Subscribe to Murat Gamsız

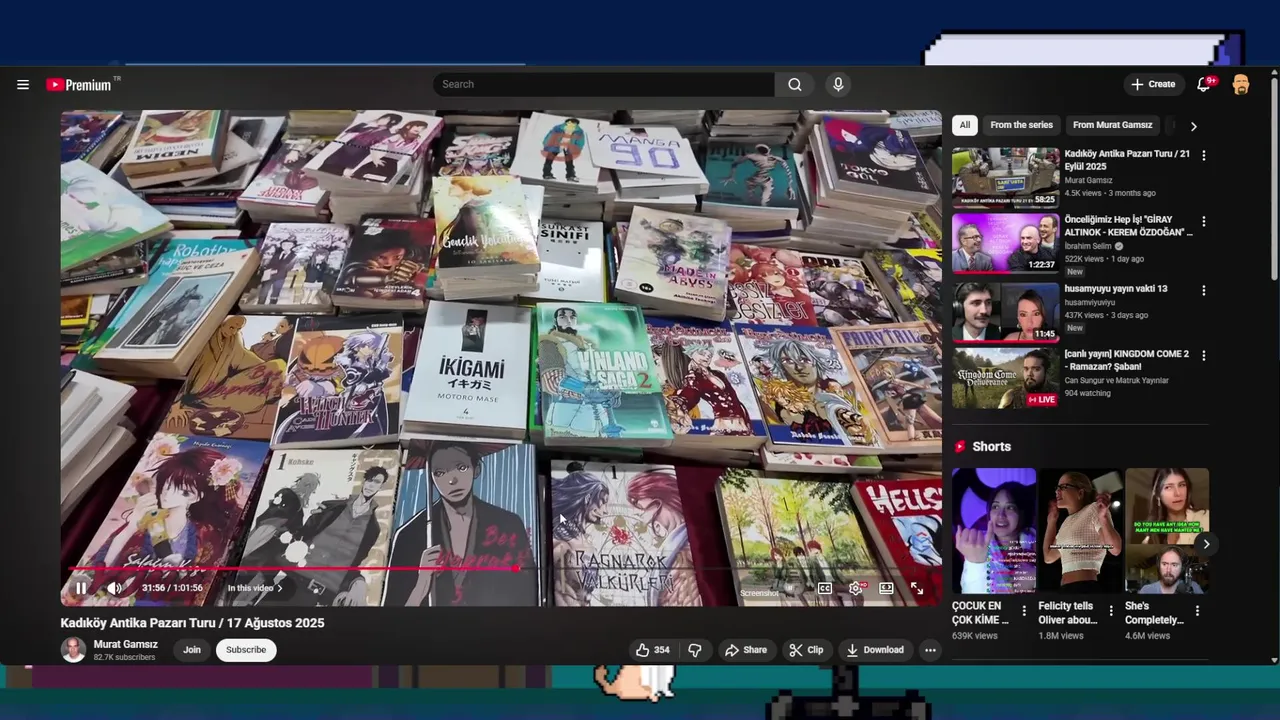(x=246, y=650)
